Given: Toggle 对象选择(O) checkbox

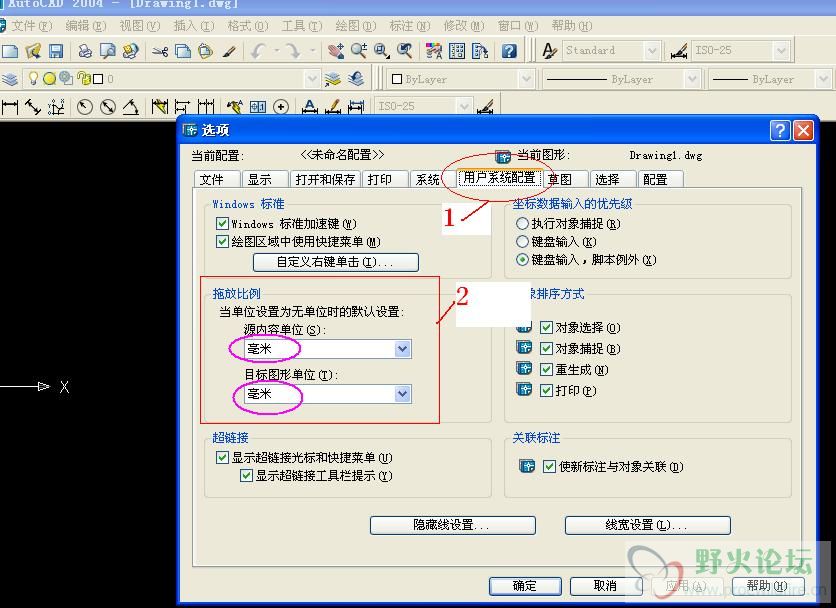Looking at the screenshot, I should tap(546, 327).
